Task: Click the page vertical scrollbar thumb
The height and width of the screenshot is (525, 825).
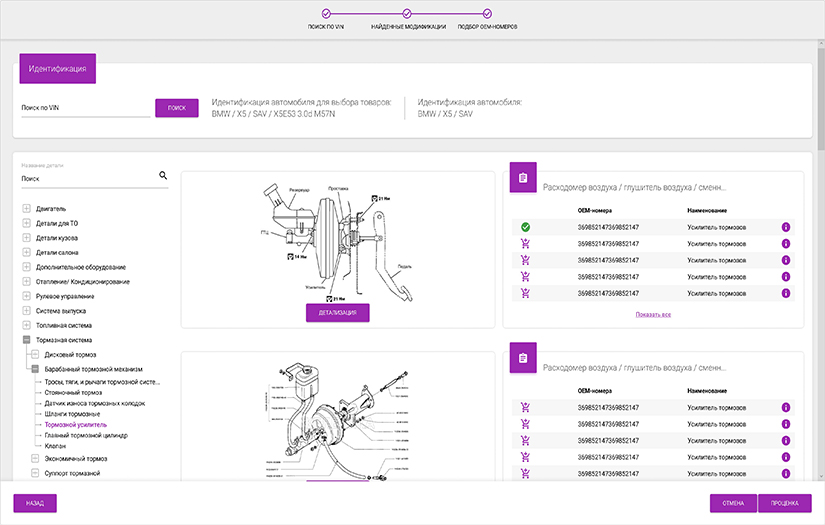Action: (x=820, y=97)
